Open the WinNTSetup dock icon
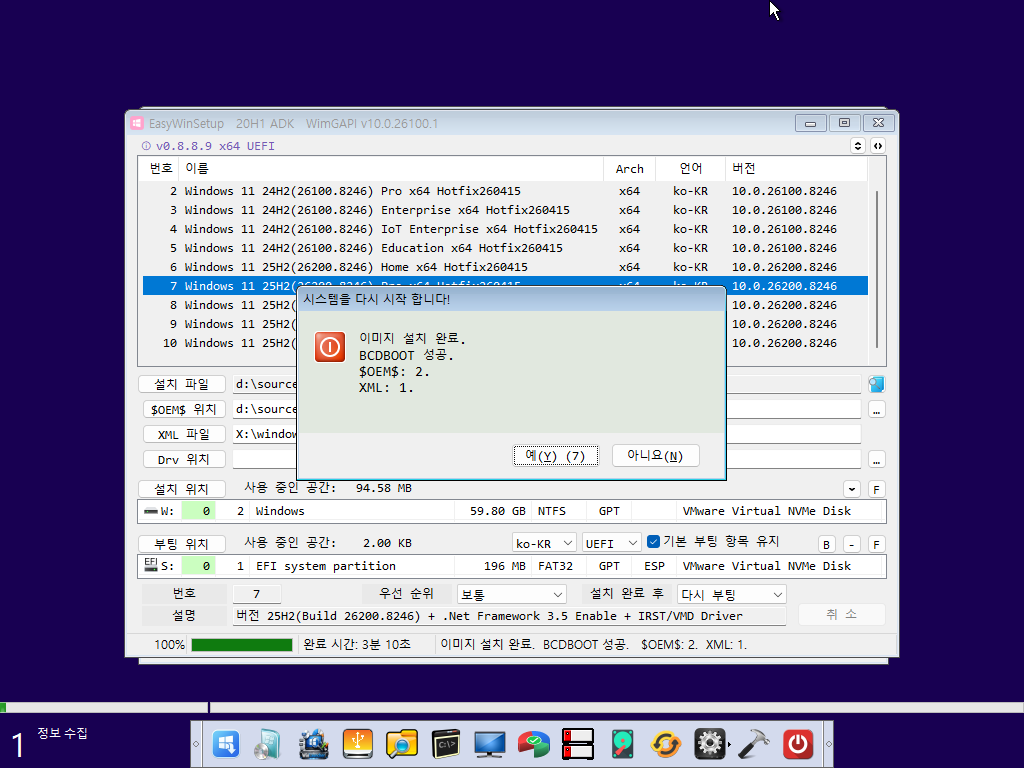The image size is (1024, 768). coord(313,744)
